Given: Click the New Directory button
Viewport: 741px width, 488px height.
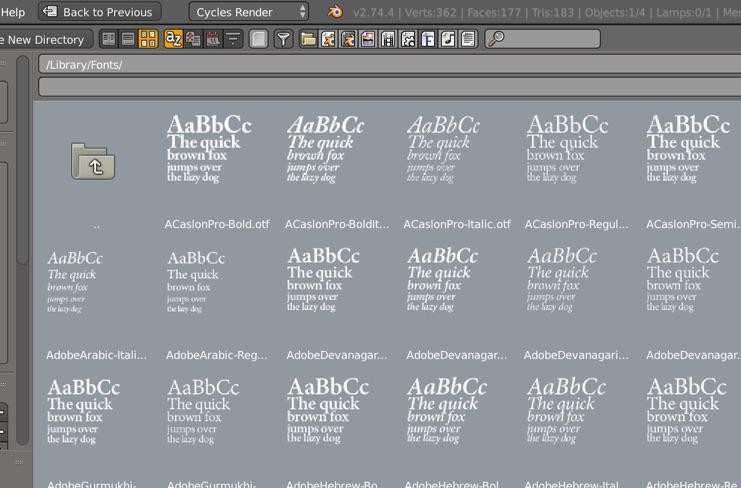Looking at the screenshot, I should (x=45, y=39).
